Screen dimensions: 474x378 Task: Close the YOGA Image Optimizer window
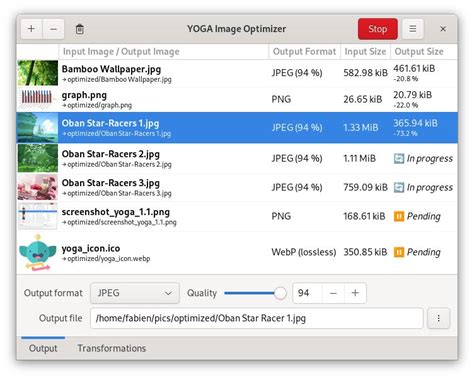pos(443,29)
